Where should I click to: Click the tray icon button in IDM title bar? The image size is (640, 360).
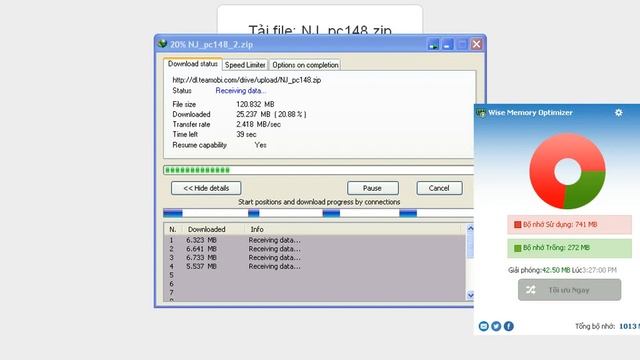[433, 44]
